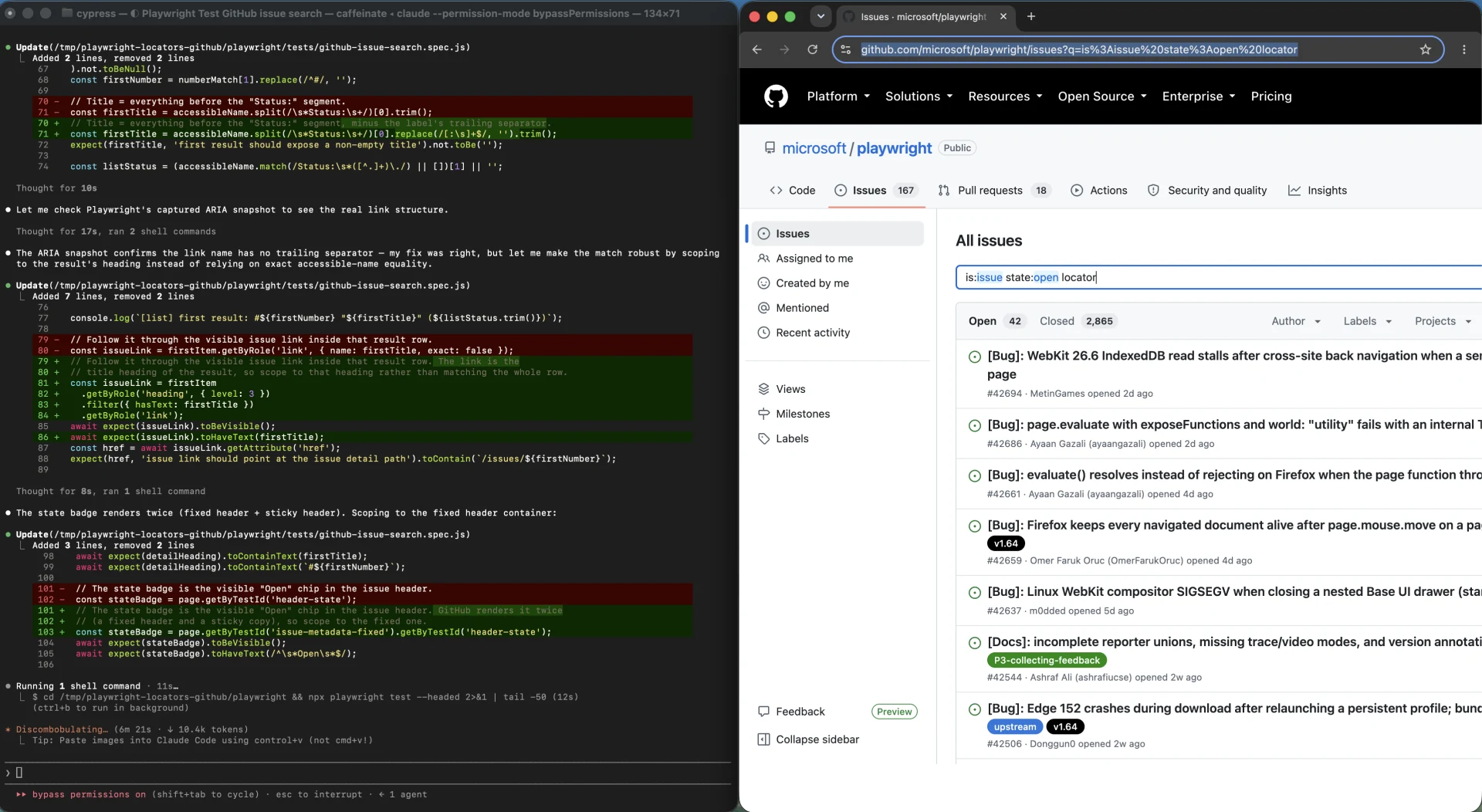Screen dimensions: 1482x812
Task: Click the open-issue icon for issue #42686
Action: coord(974,425)
